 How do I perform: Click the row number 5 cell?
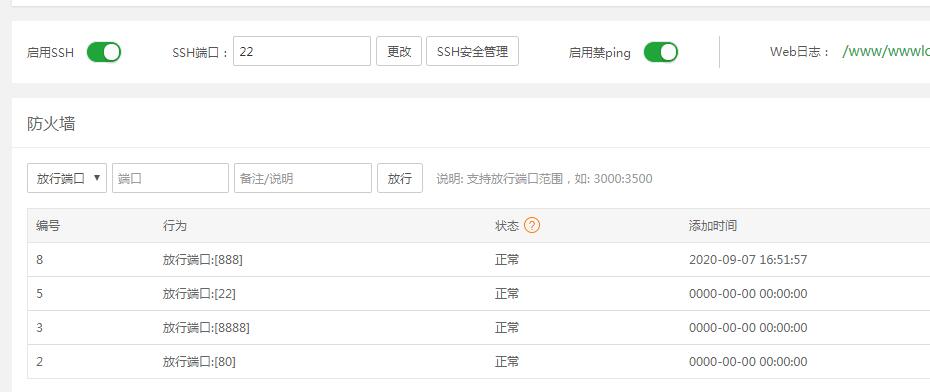tap(39, 294)
